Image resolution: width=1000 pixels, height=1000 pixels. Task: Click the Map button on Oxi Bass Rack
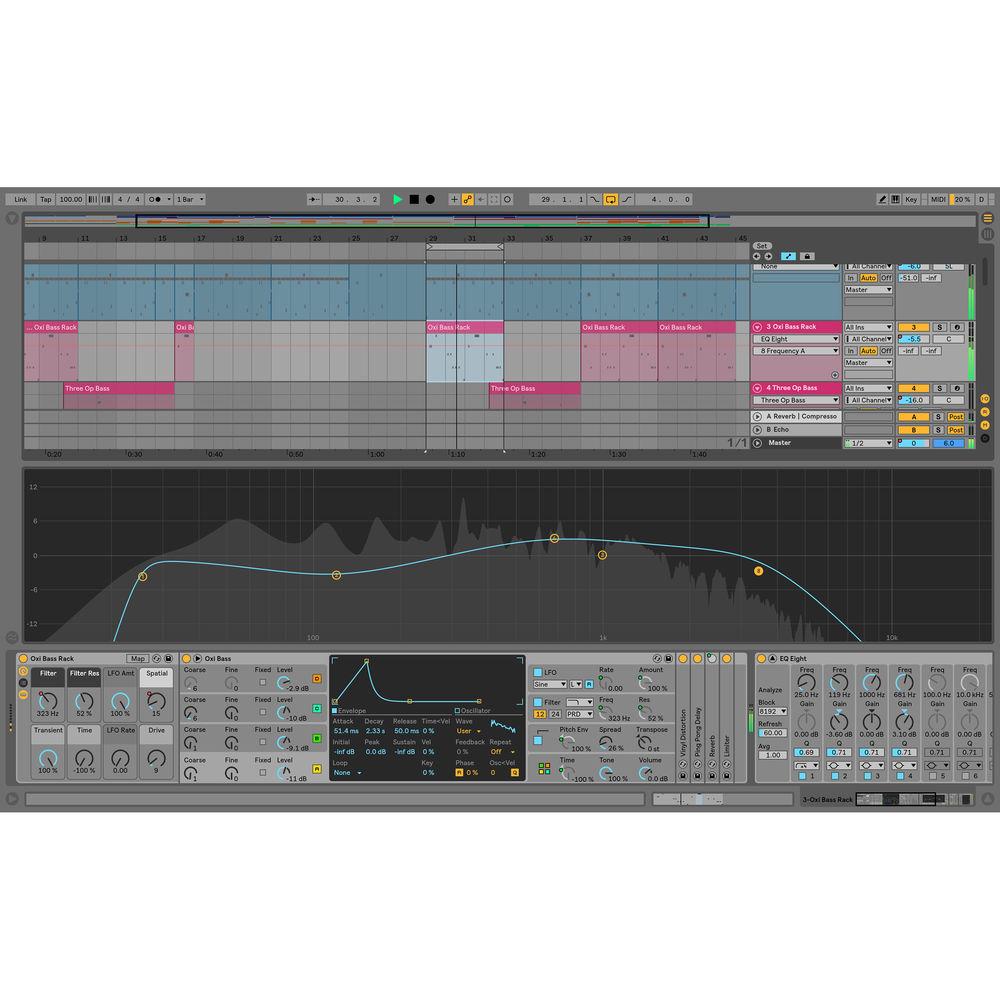[x=138, y=658]
